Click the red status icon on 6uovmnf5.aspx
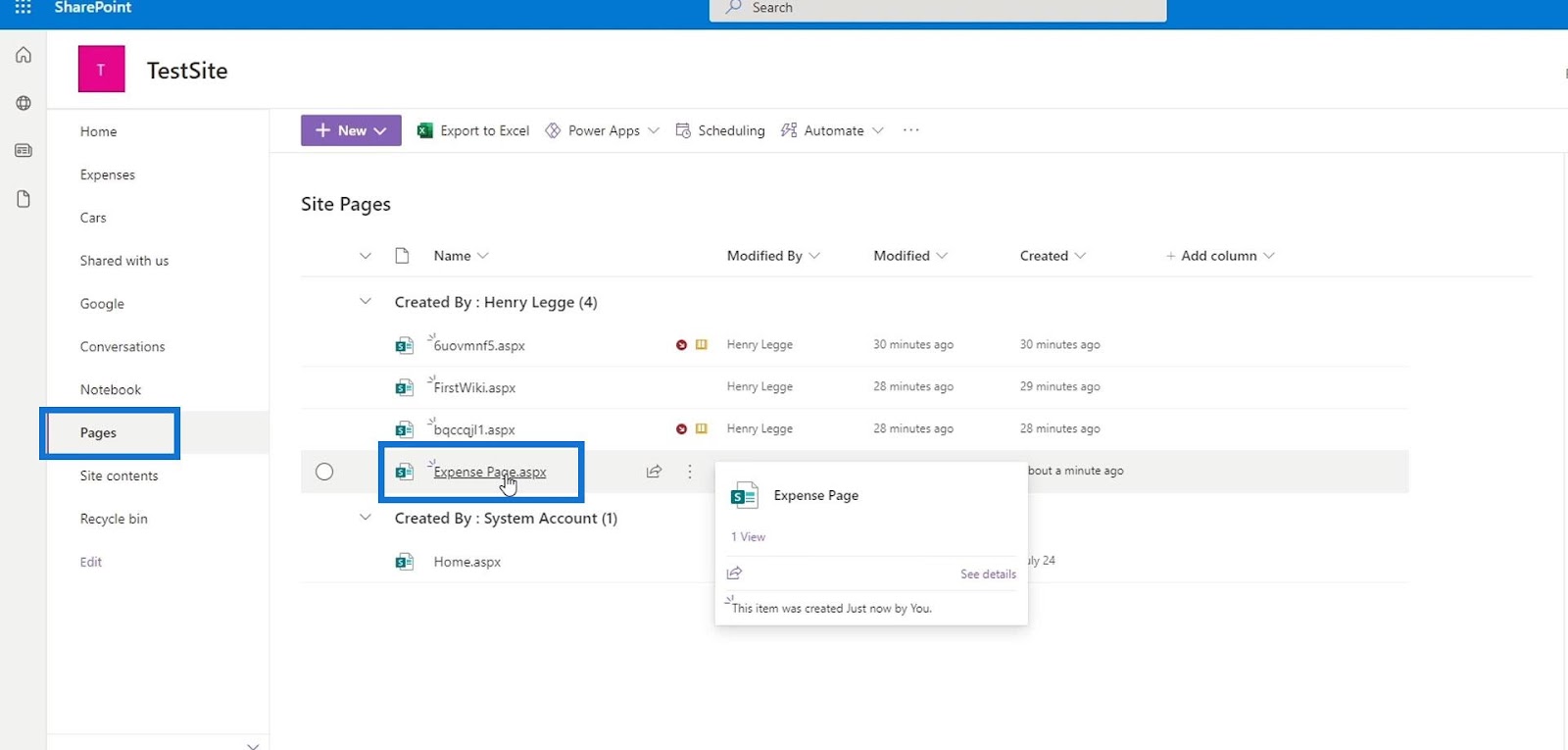This screenshot has width=1568, height=750. 681,345
